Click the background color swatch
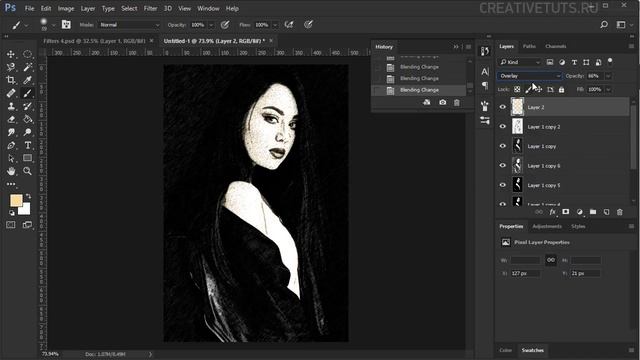 pos(25,209)
